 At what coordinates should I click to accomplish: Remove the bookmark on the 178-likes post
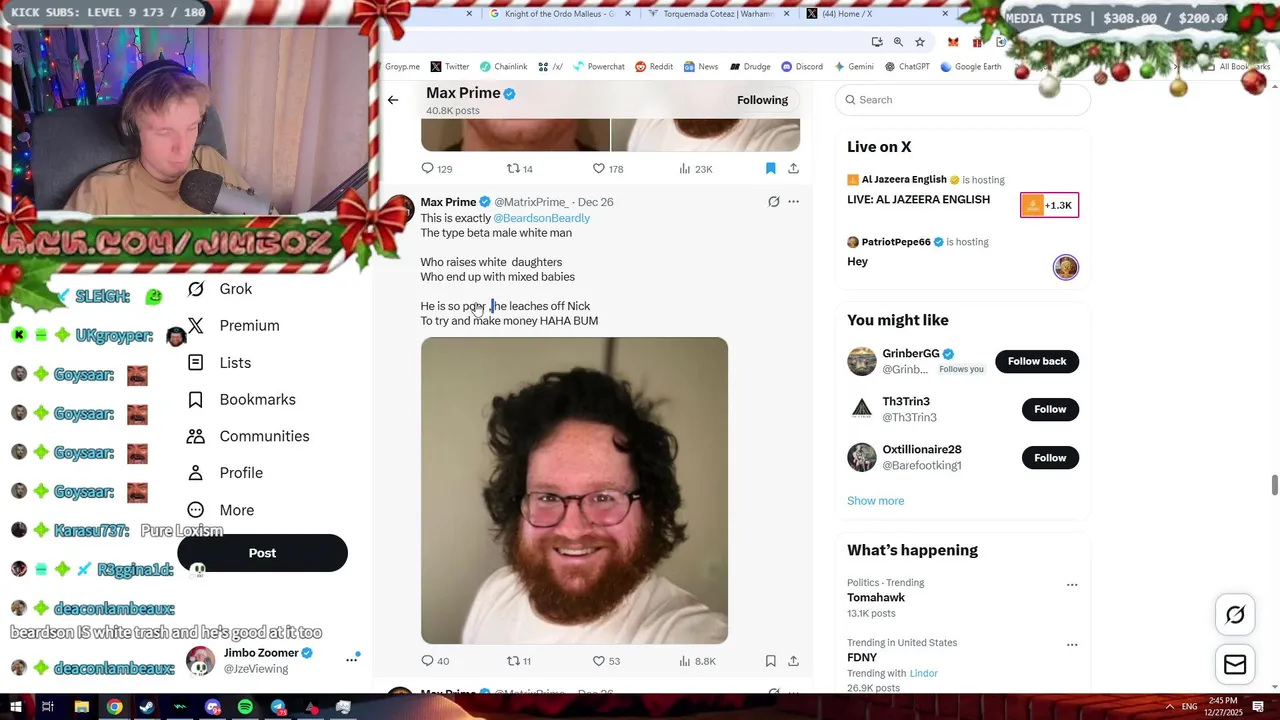click(770, 169)
